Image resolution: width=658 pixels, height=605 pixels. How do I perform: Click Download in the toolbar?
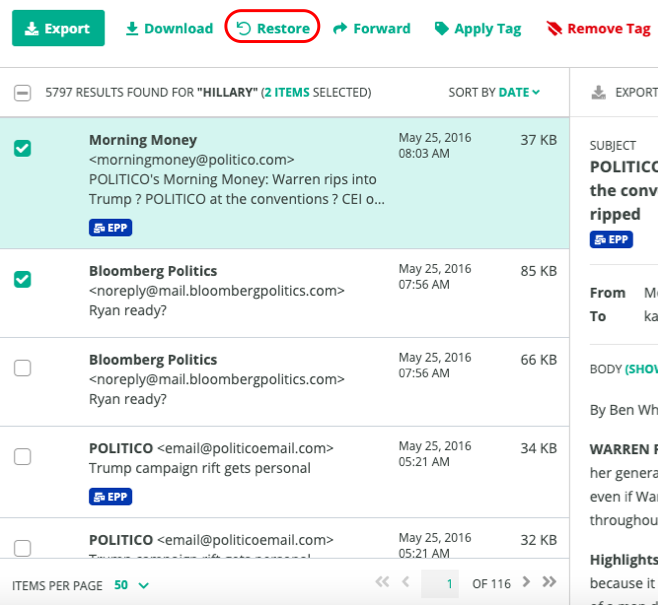170,29
